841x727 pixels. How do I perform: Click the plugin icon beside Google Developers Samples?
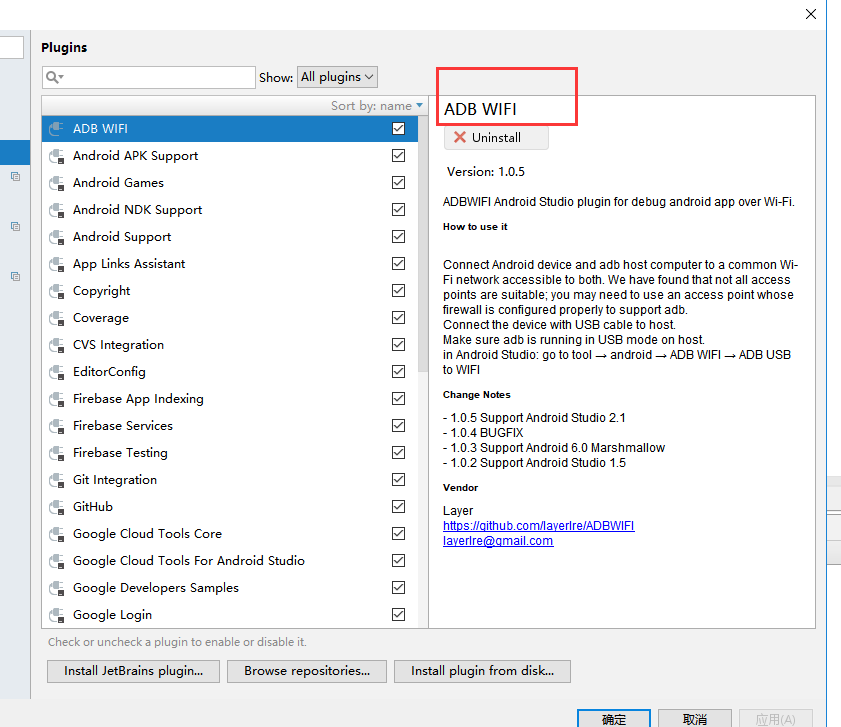[x=56, y=588]
